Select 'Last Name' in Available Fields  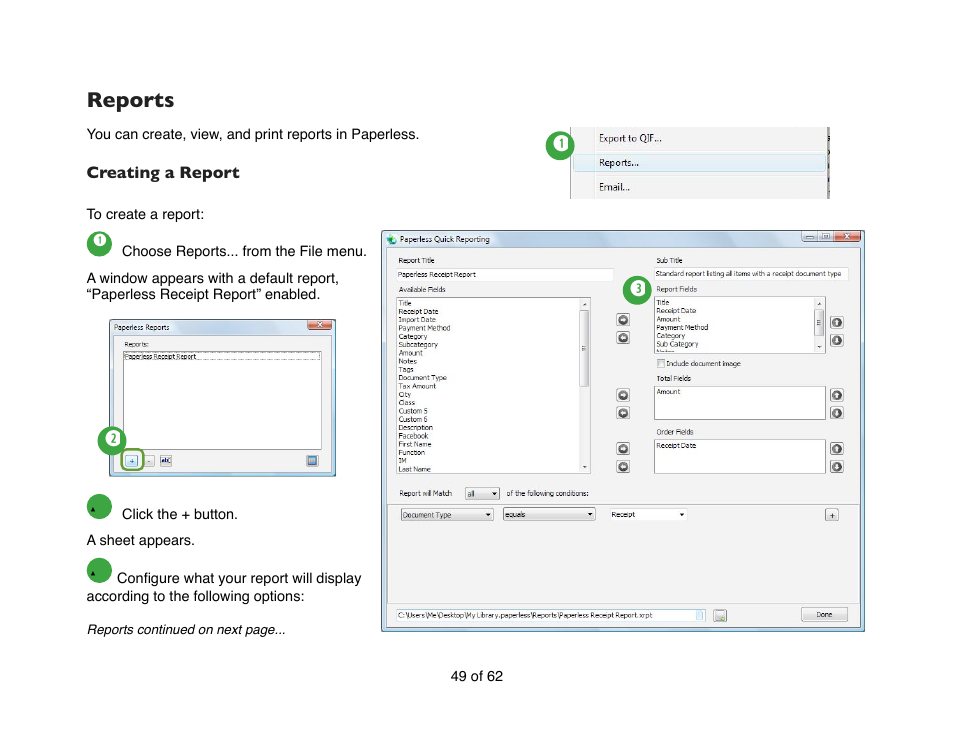click(x=414, y=470)
